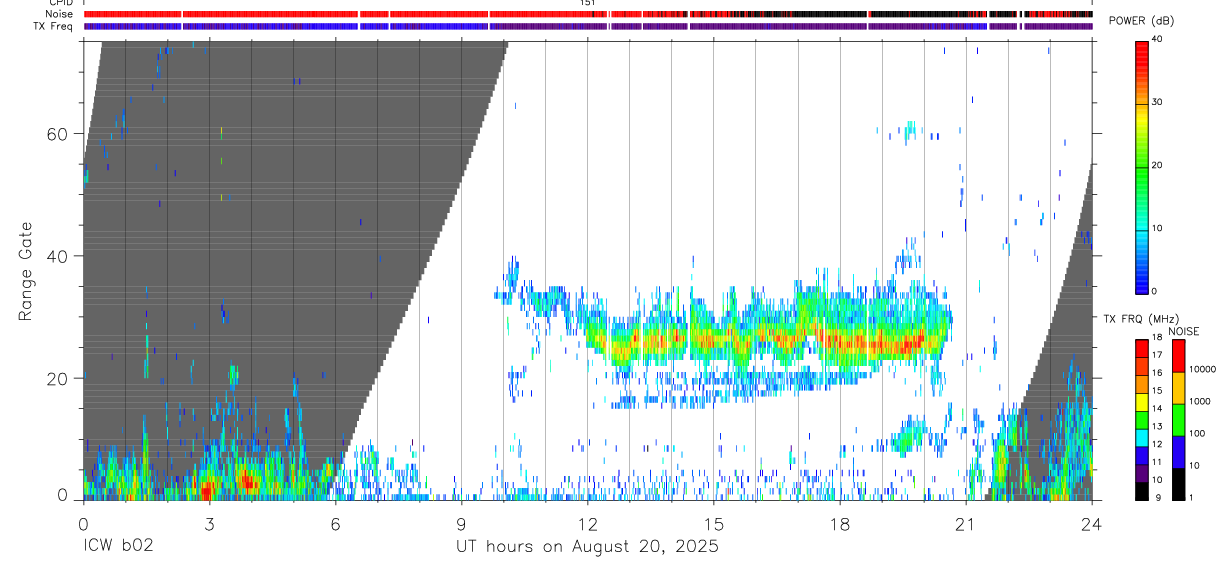Click the 15 hour tick label on the time axis
Viewport: 1228px width, 567px height.
point(714,524)
